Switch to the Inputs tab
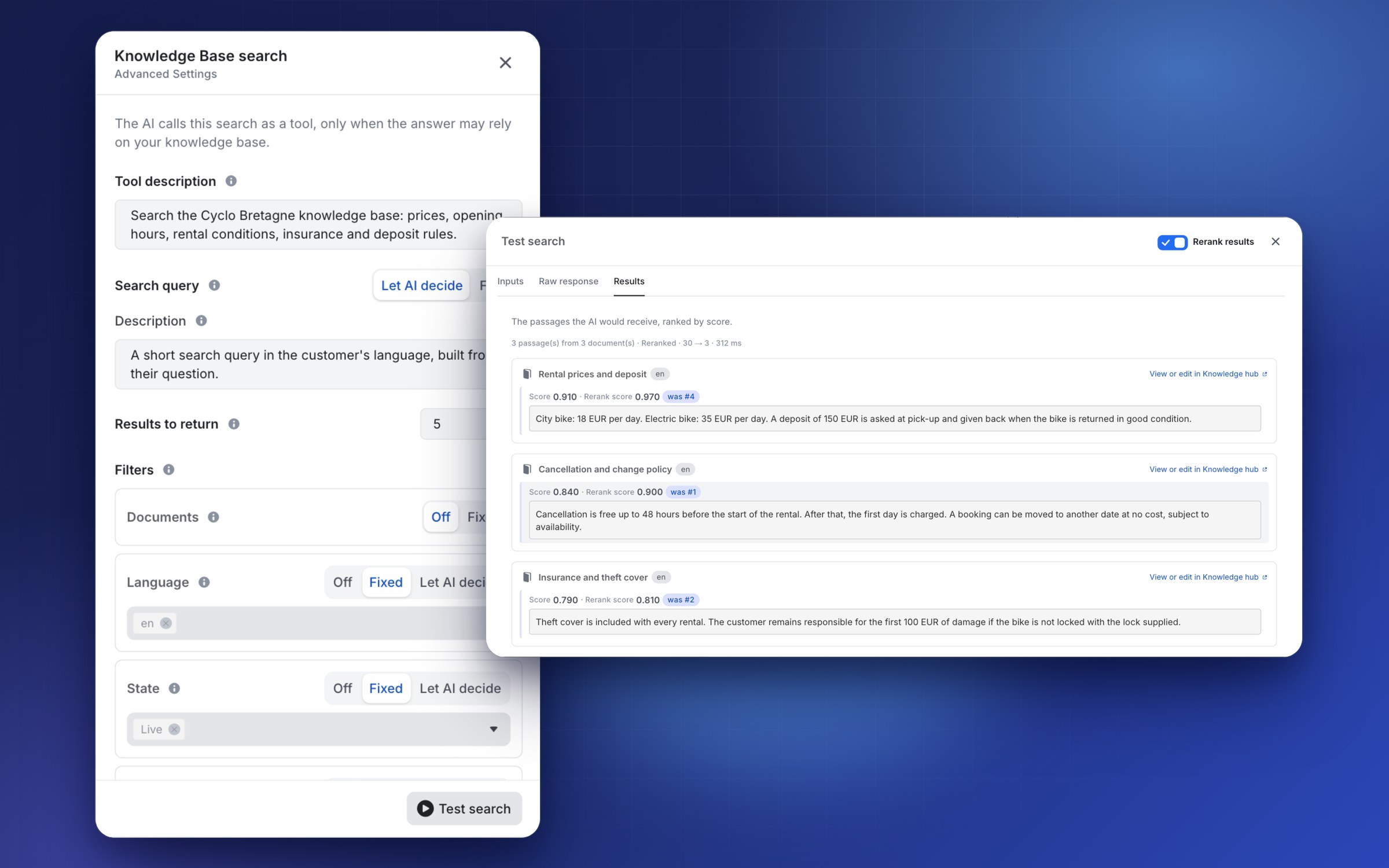The width and height of the screenshot is (1389, 868). [x=510, y=281]
